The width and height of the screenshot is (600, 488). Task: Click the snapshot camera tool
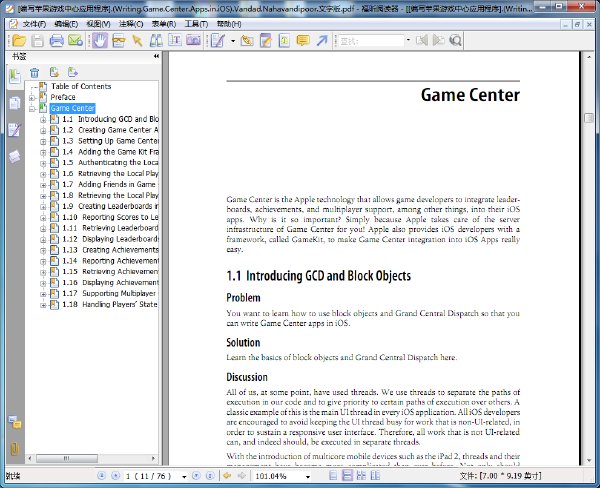pos(193,40)
